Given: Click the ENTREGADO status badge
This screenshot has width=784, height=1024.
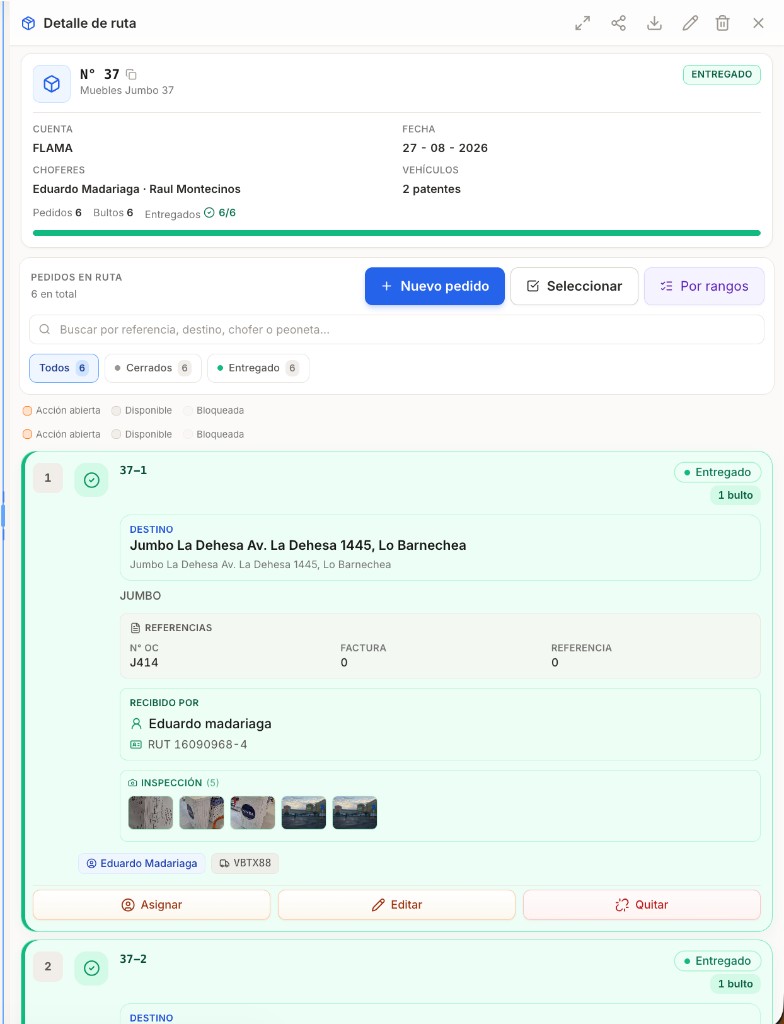Looking at the screenshot, I should click(721, 74).
